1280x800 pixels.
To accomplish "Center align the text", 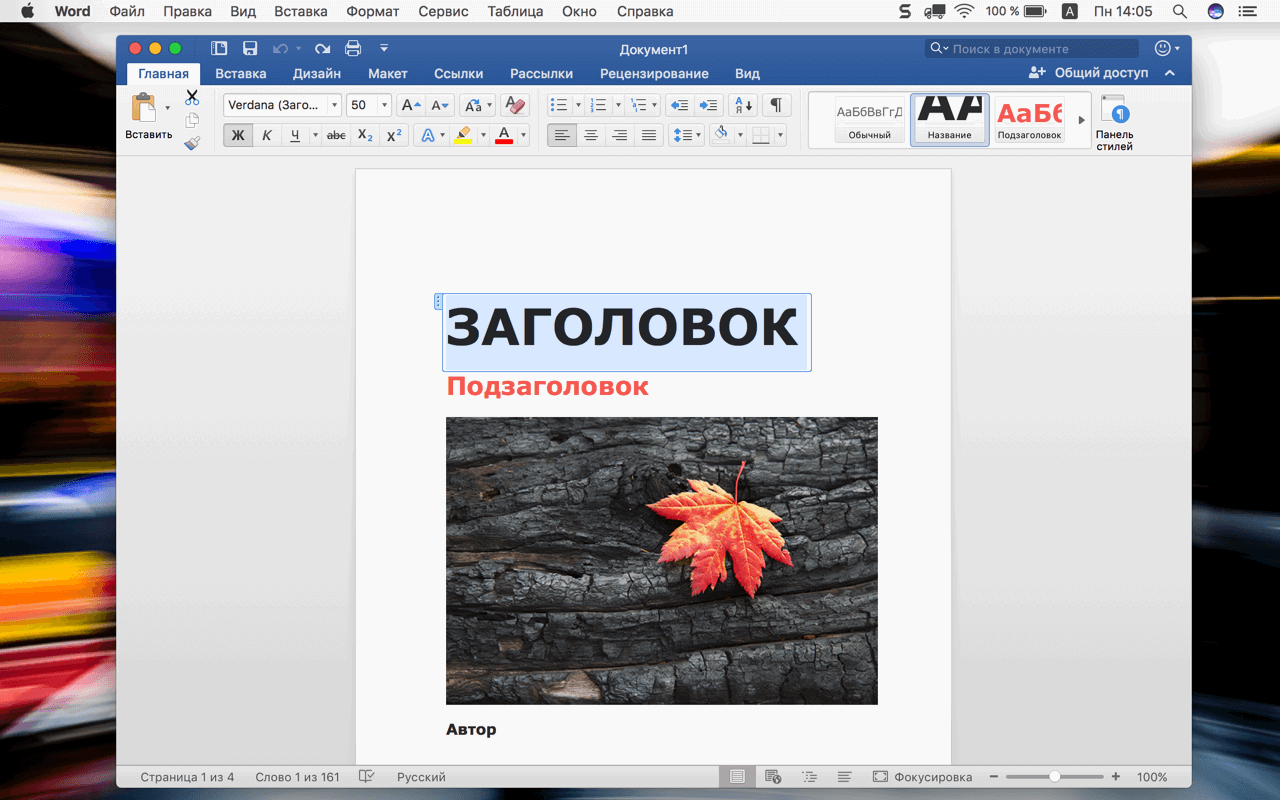I will 591,135.
